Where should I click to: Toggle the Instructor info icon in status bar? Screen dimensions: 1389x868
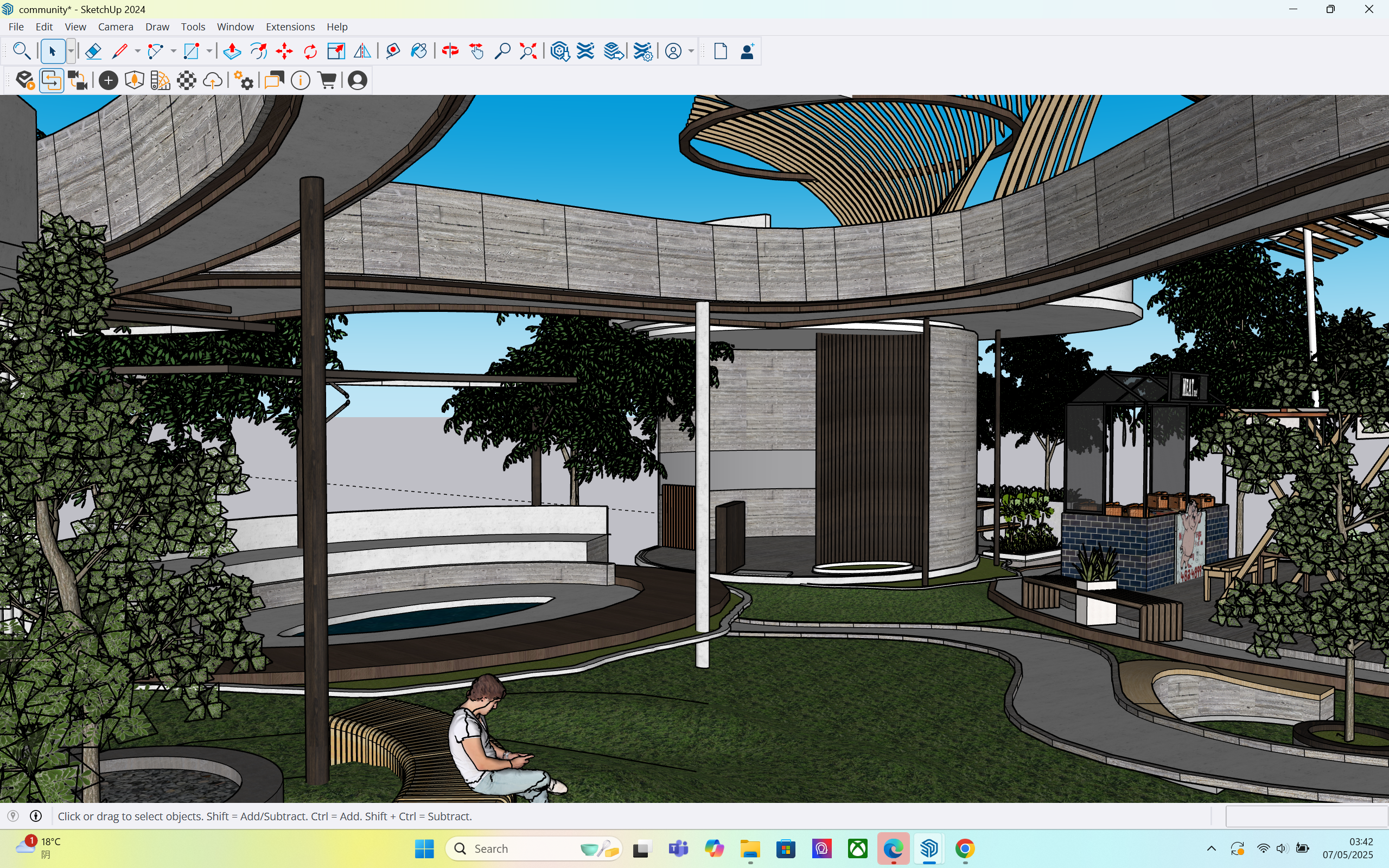point(36,816)
